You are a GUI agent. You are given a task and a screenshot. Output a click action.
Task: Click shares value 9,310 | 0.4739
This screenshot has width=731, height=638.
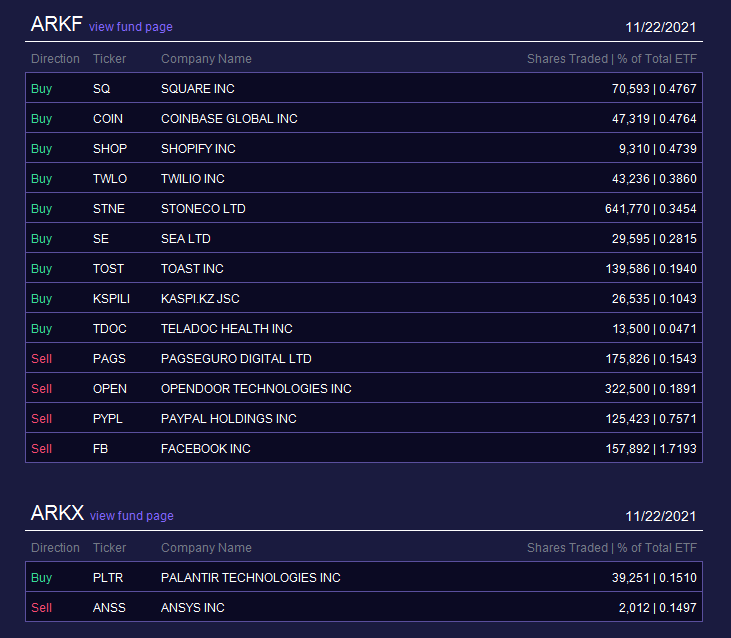[x=658, y=149]
